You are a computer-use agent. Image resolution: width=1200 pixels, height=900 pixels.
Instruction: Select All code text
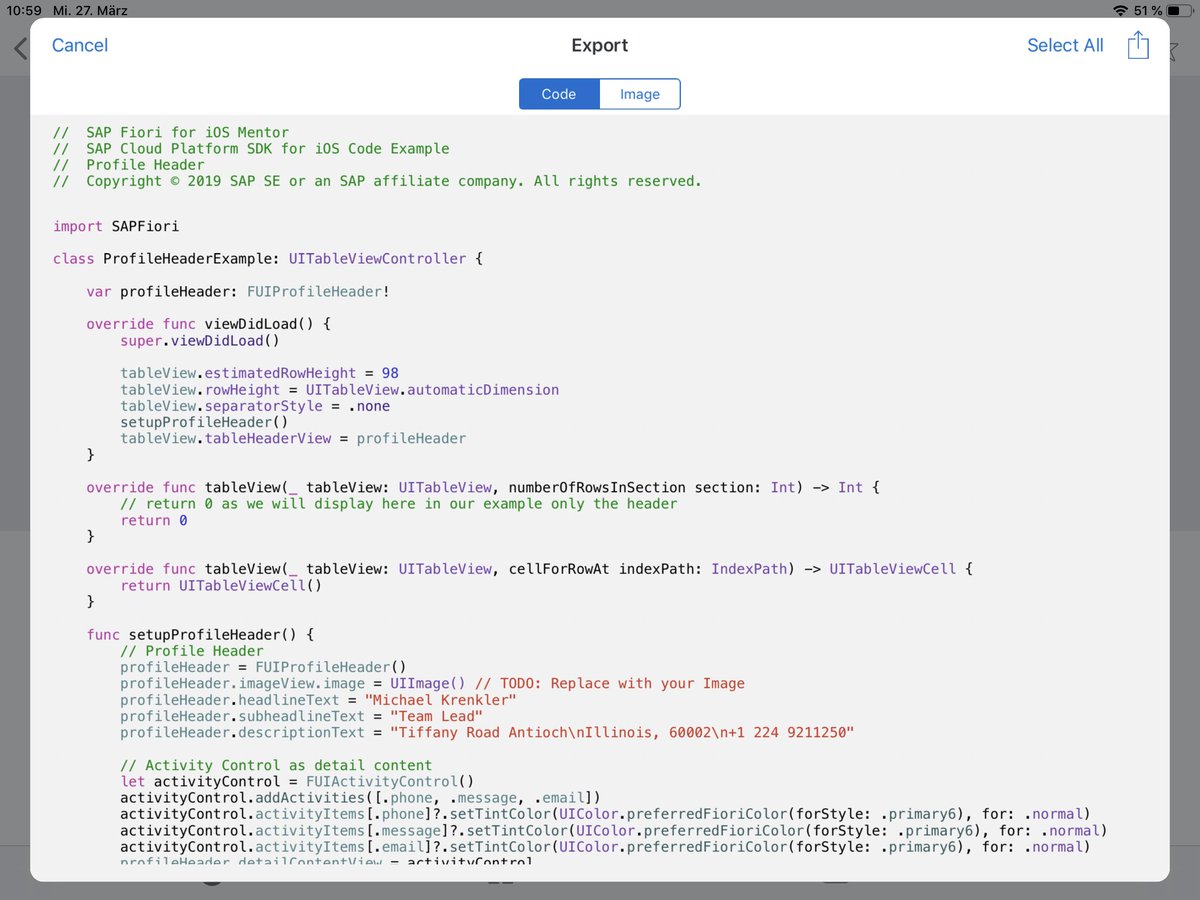pyautogui.click(x=1065, y=45)
